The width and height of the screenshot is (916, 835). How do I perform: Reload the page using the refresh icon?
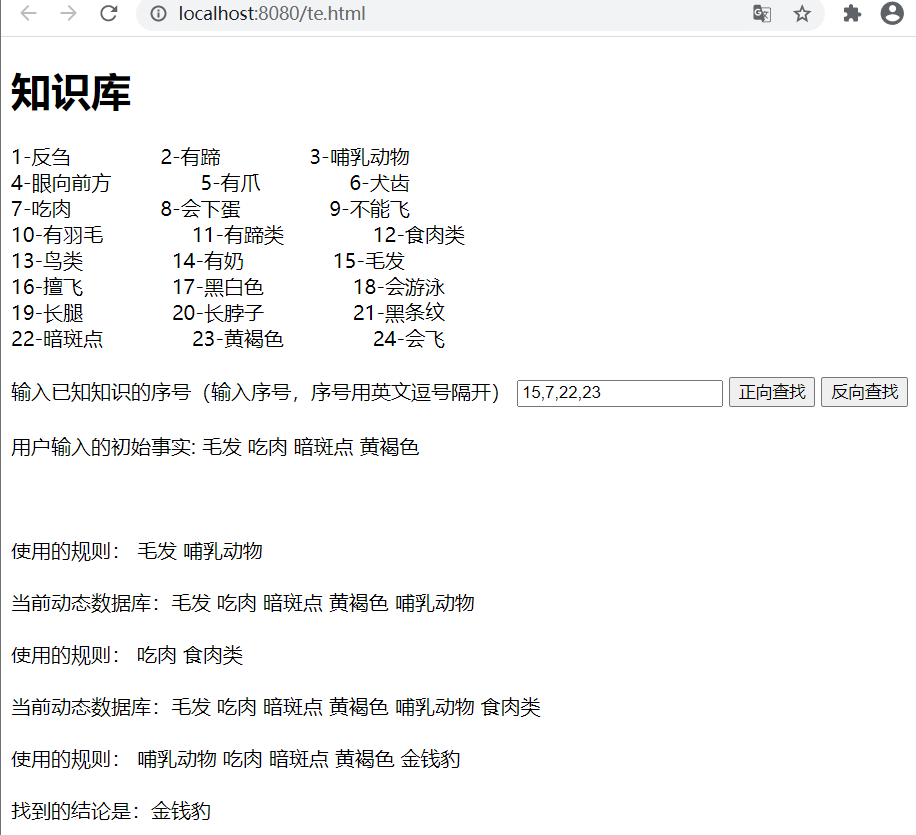pyautogui.click(x=108, y=15)
